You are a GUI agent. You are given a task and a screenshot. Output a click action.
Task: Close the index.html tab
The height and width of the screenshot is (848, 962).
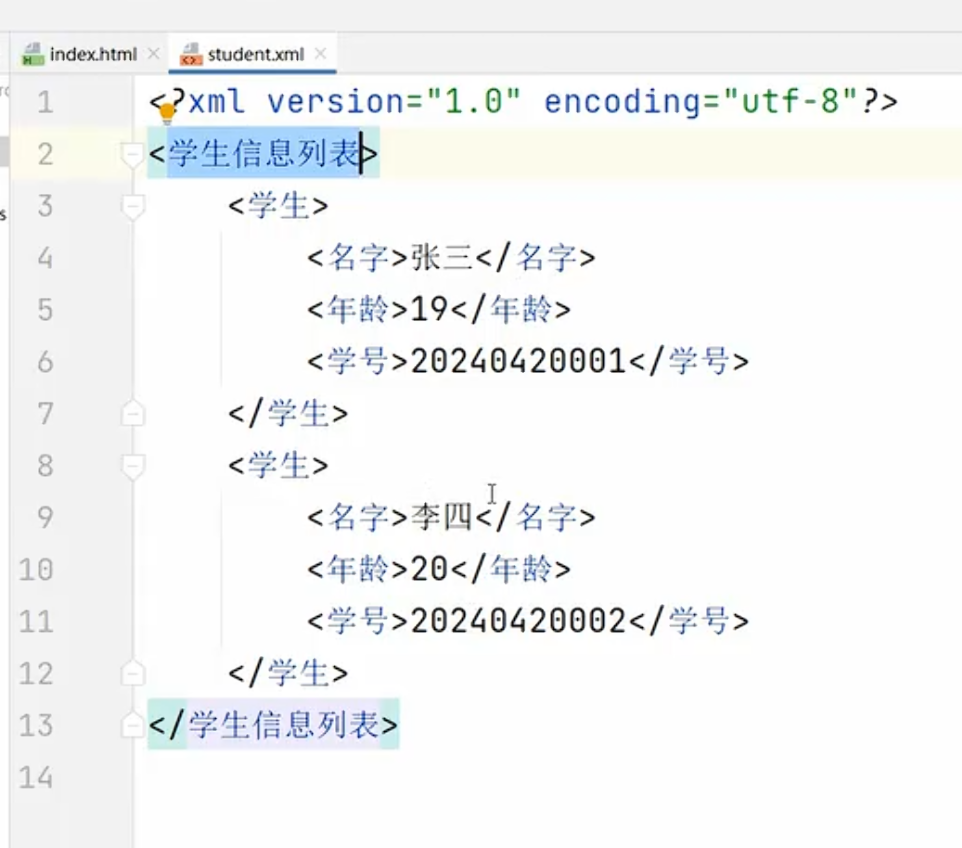pos(153,54)
